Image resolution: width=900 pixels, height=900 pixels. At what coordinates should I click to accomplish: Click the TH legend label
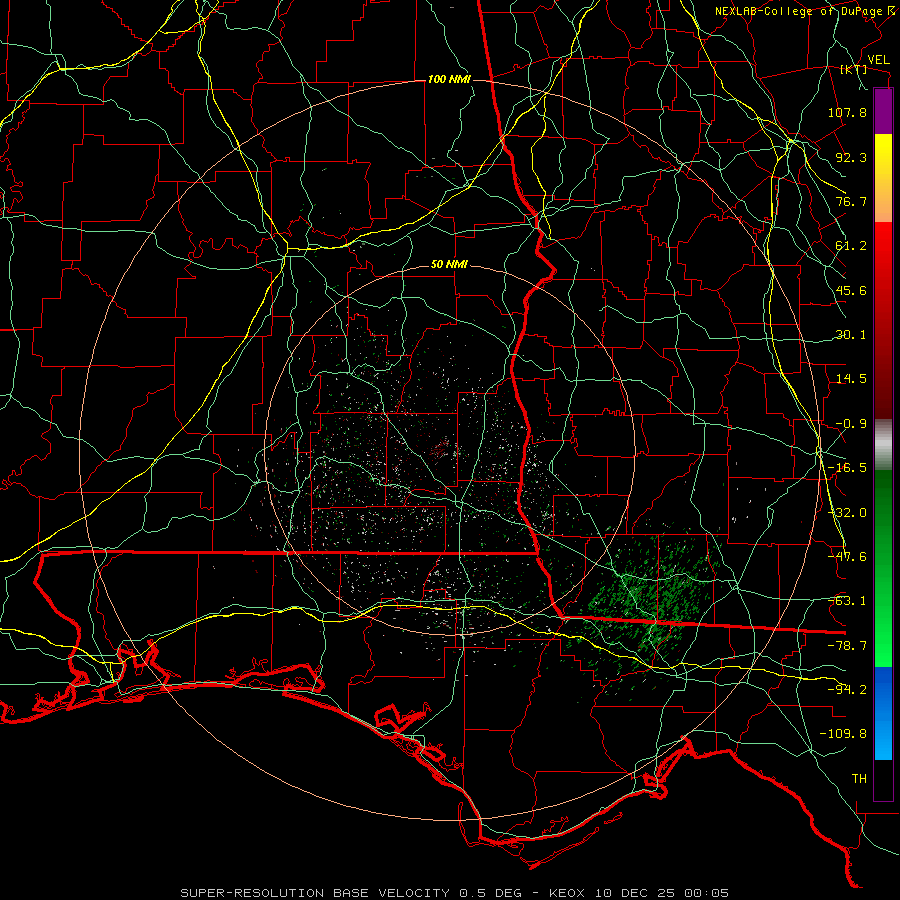(x=859, y=779)
